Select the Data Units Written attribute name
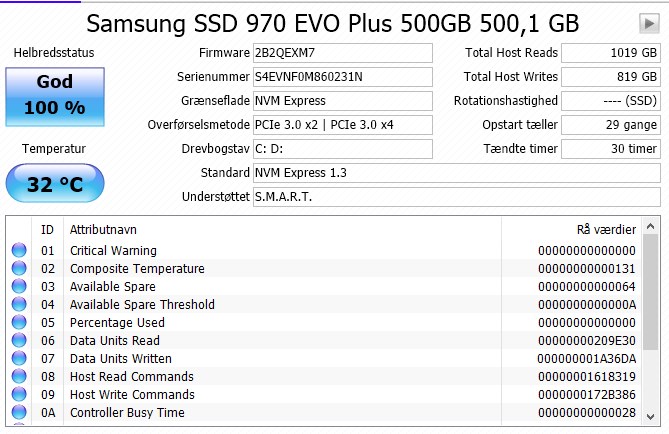The width and height of the screenshot is (669, 434). (121, 358)
